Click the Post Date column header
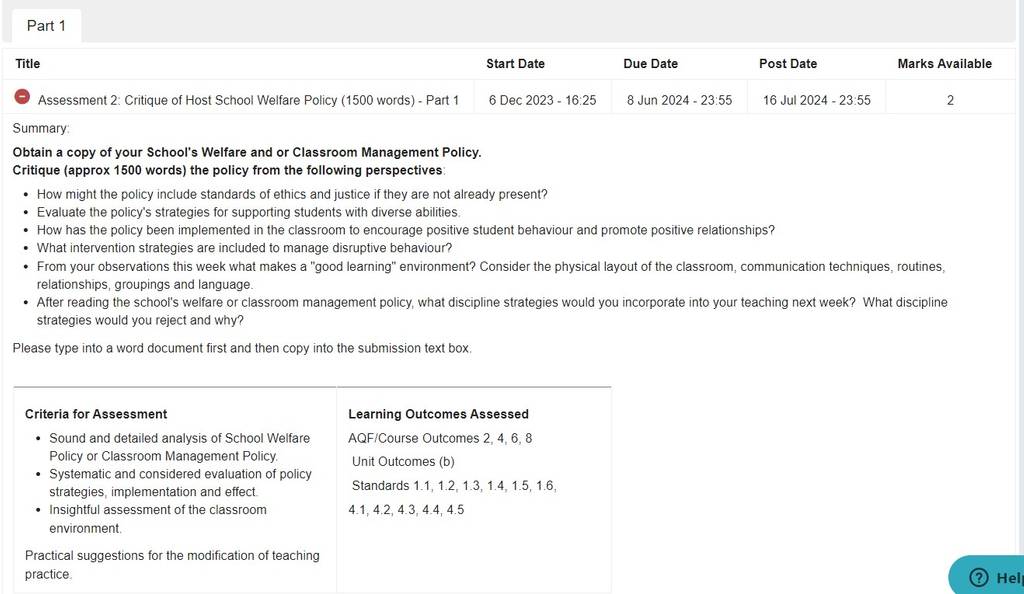This screenshot has height=594, width=1024. tap(788, 64)
